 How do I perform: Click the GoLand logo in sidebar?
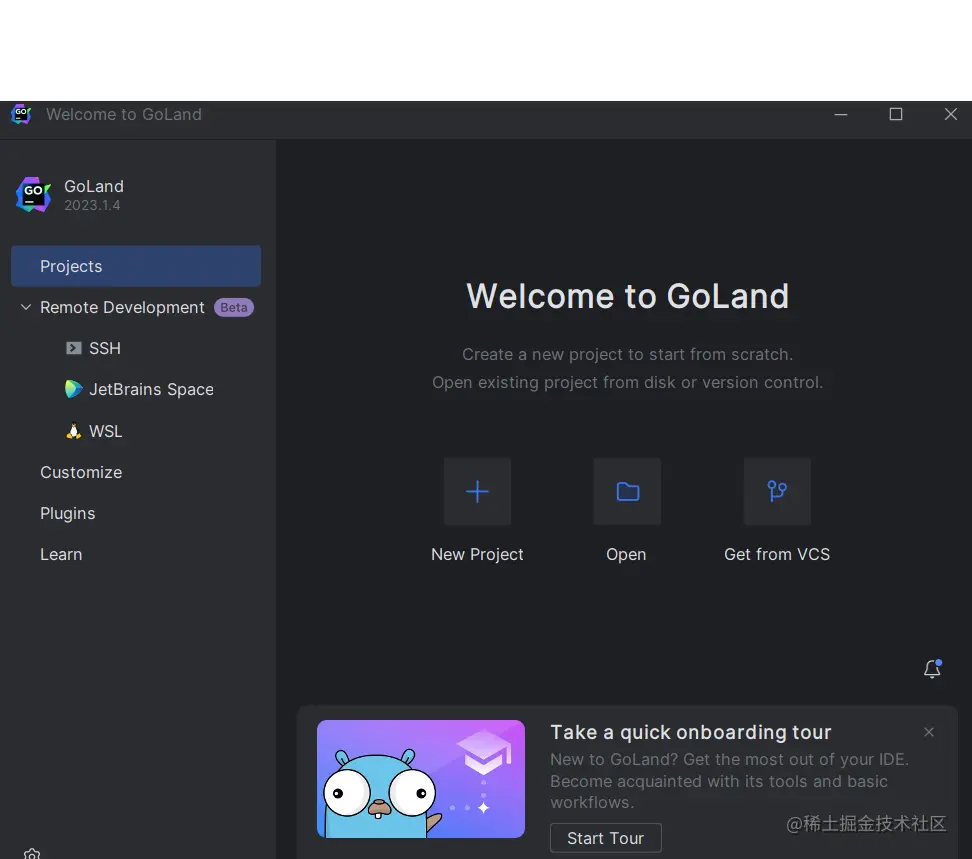pyautogui.click(x=33, y=195)
